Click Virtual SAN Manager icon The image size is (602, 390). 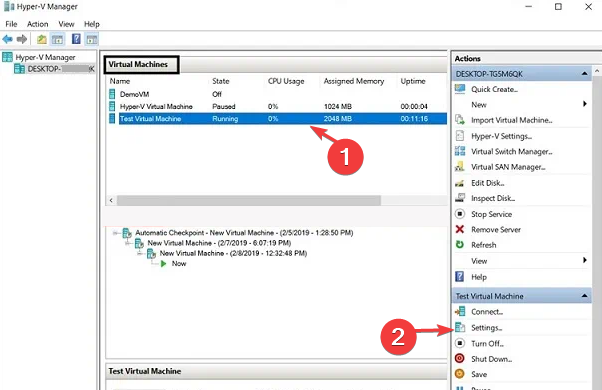tap(460, 167)
